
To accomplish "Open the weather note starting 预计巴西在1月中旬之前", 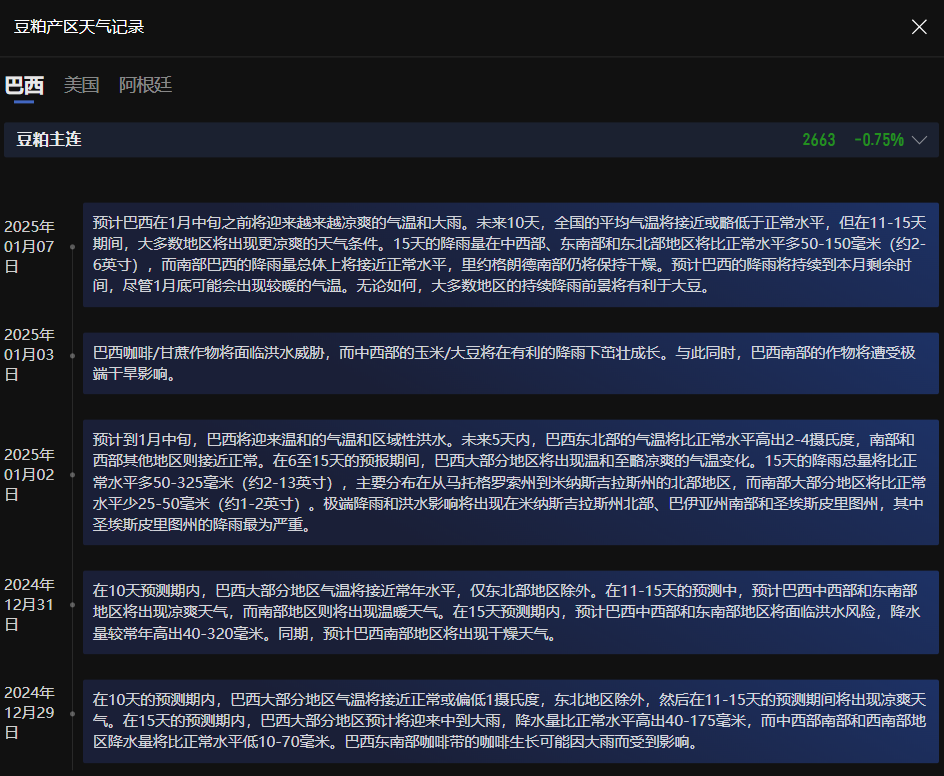I will 511,255.
